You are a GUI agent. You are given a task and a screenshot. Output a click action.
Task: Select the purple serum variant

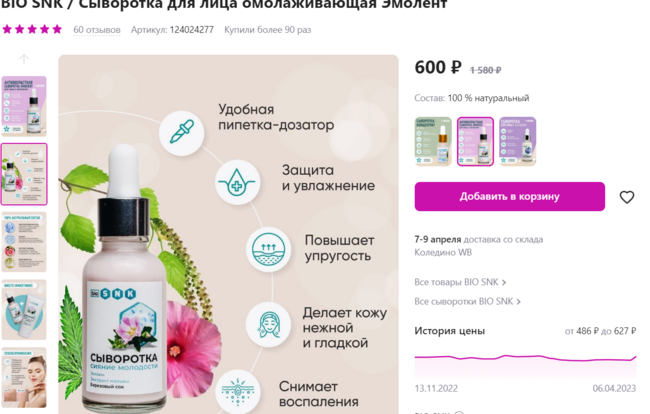click(518, 141)
